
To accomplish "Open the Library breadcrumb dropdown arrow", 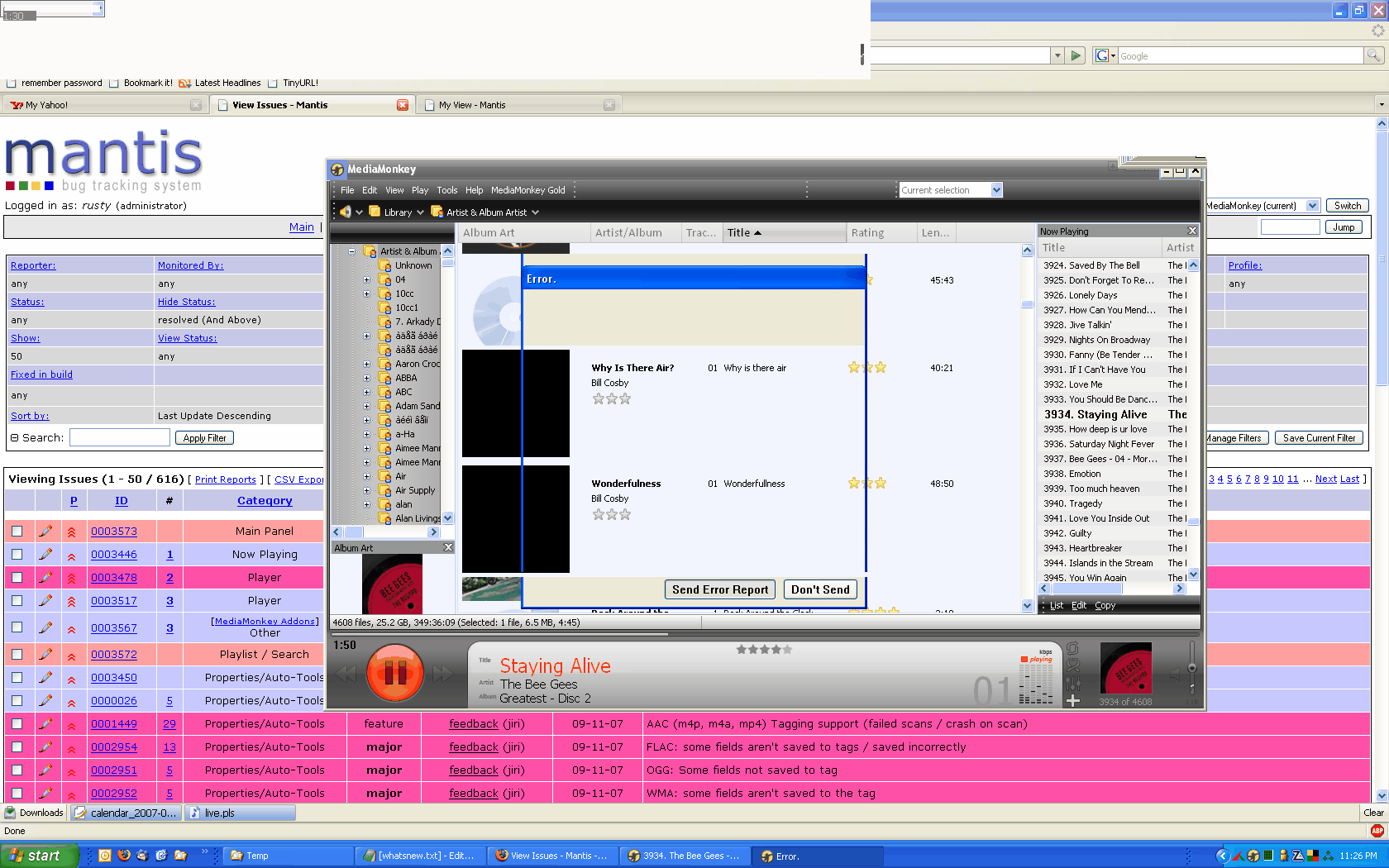I will pyautogui.click(x=420, y=212).
